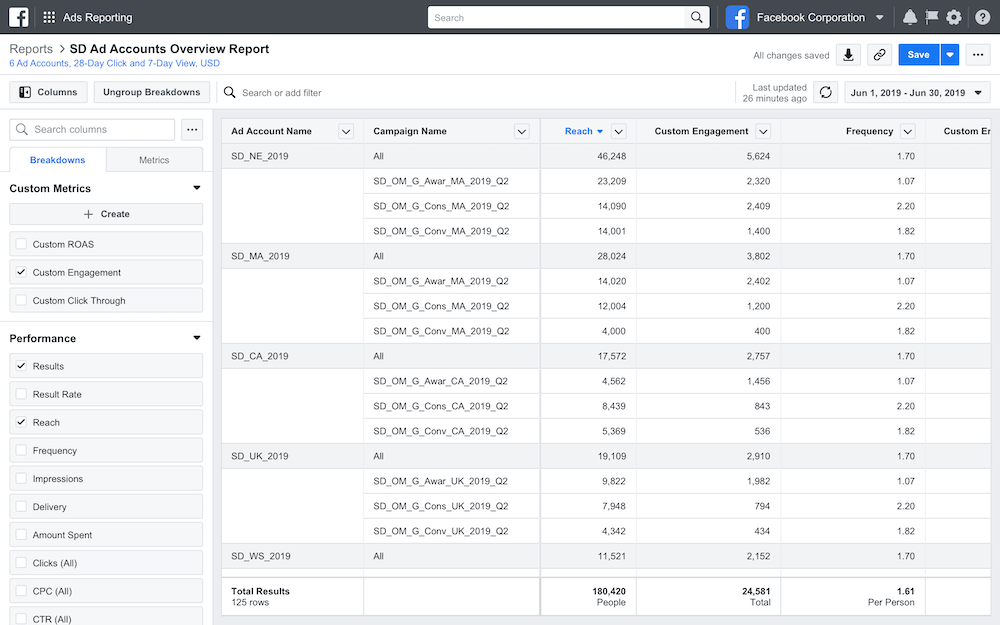Click the download report icon
This screenshot has height=625, width=1000.
848,55
